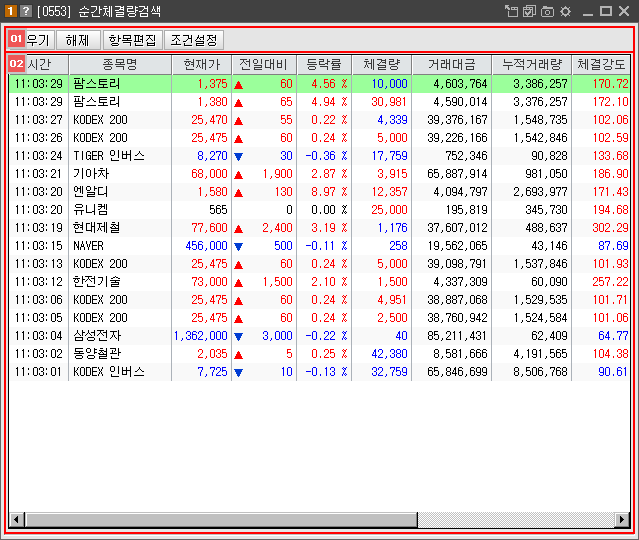Click 유니켐 volume 25,000
The width and height of the screenshot is (639, 540).
pyautogui.click(x=389, y=210)
